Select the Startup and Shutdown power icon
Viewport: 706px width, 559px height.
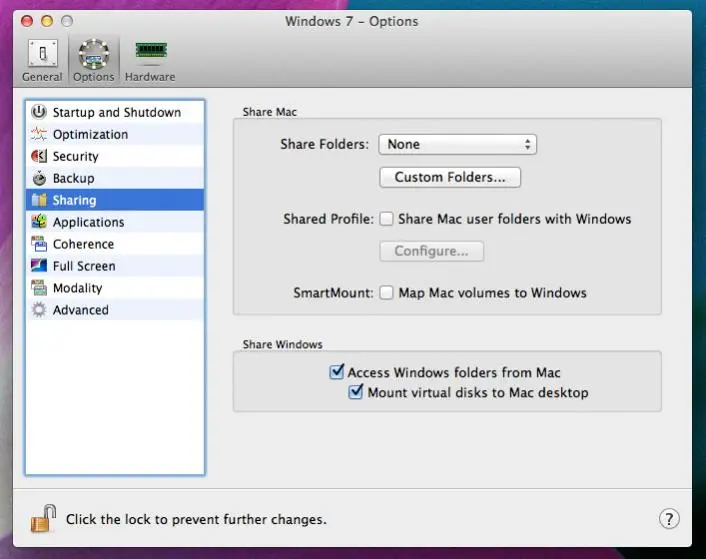(x=39, y=112)
